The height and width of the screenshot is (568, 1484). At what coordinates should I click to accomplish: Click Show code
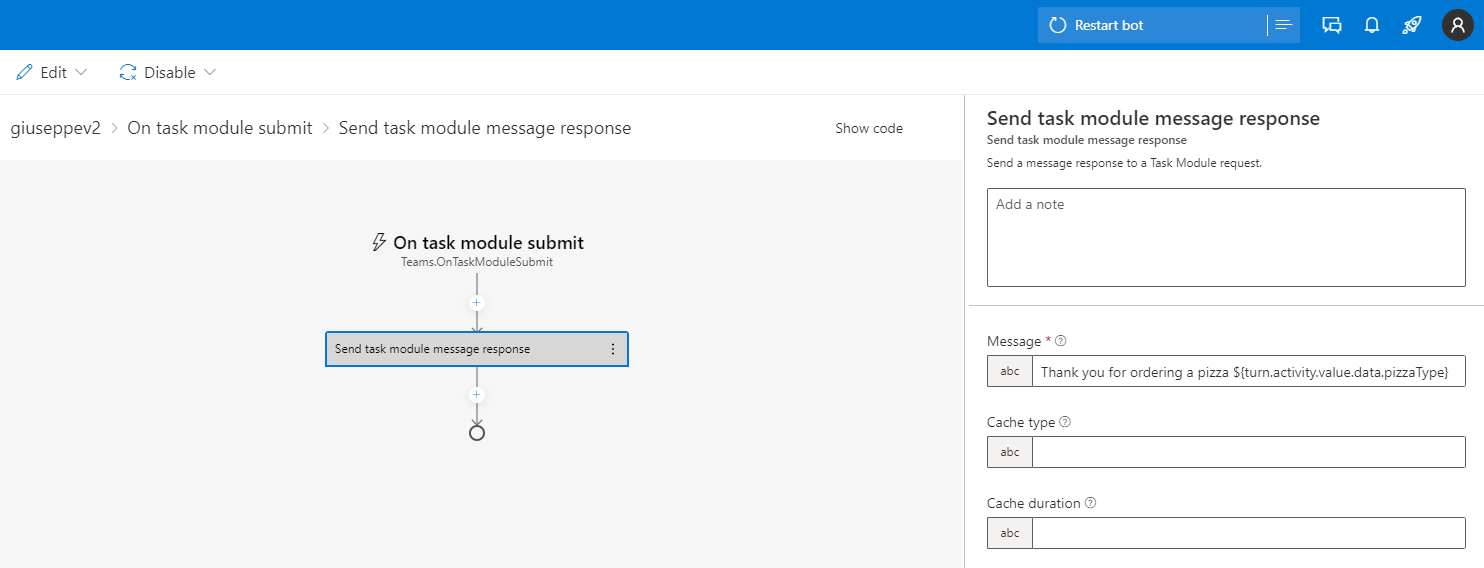[x=869, y=128]
